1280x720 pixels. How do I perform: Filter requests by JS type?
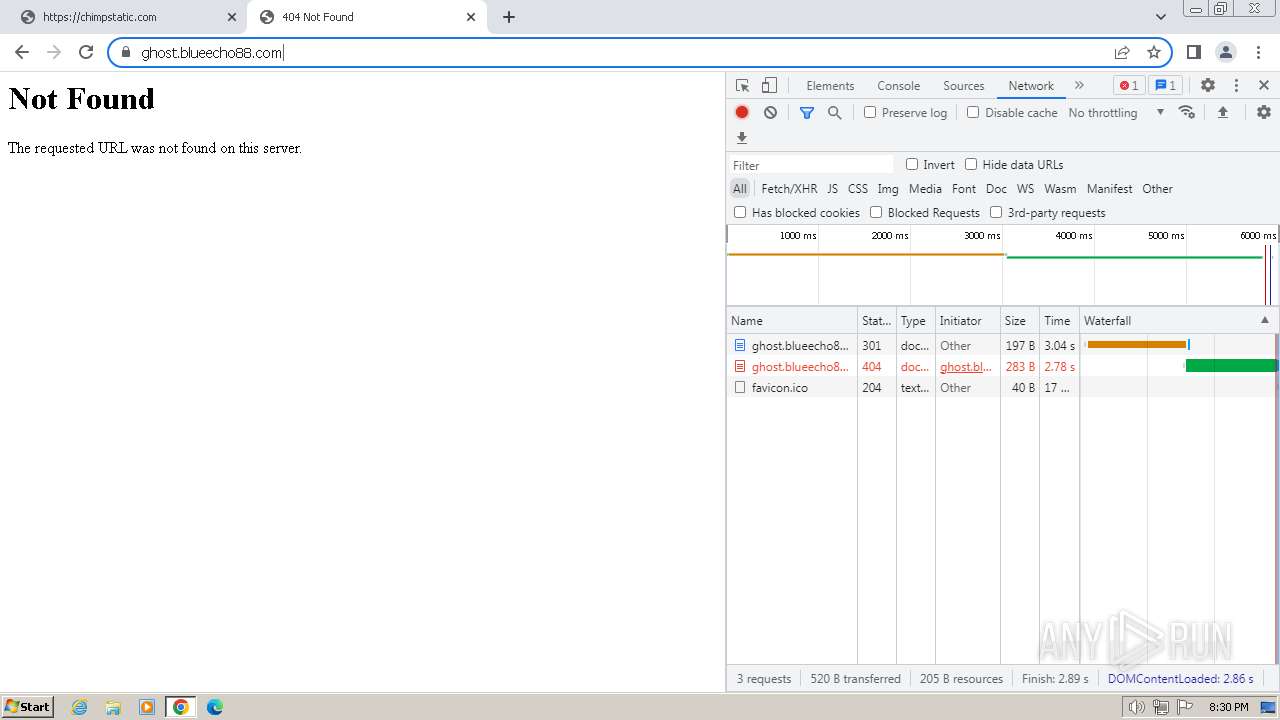click(x=832, y=189)
